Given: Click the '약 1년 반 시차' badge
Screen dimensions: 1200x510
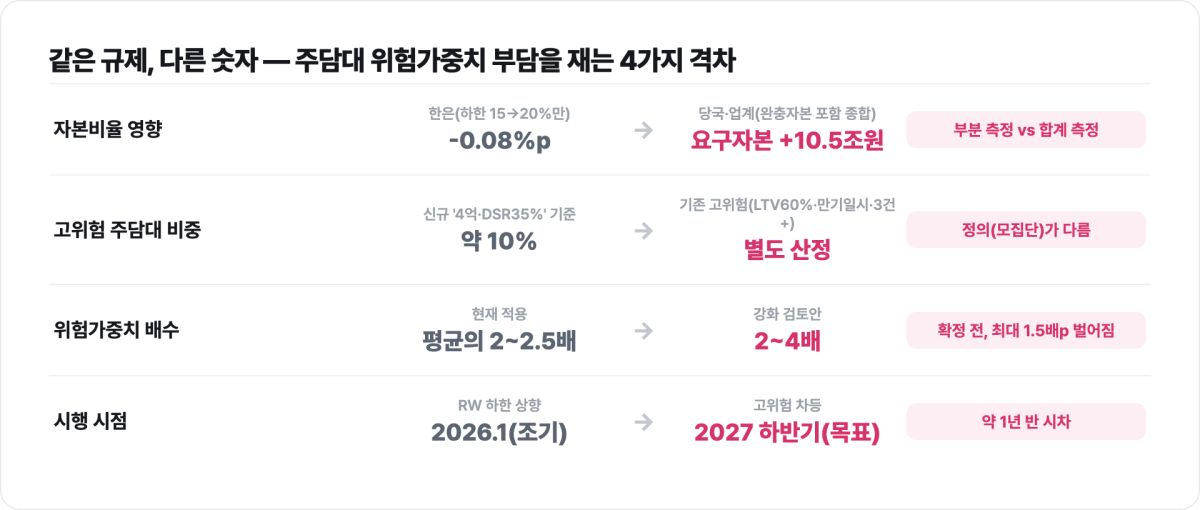Looking at the screenshot, I should pos(1026,422).
